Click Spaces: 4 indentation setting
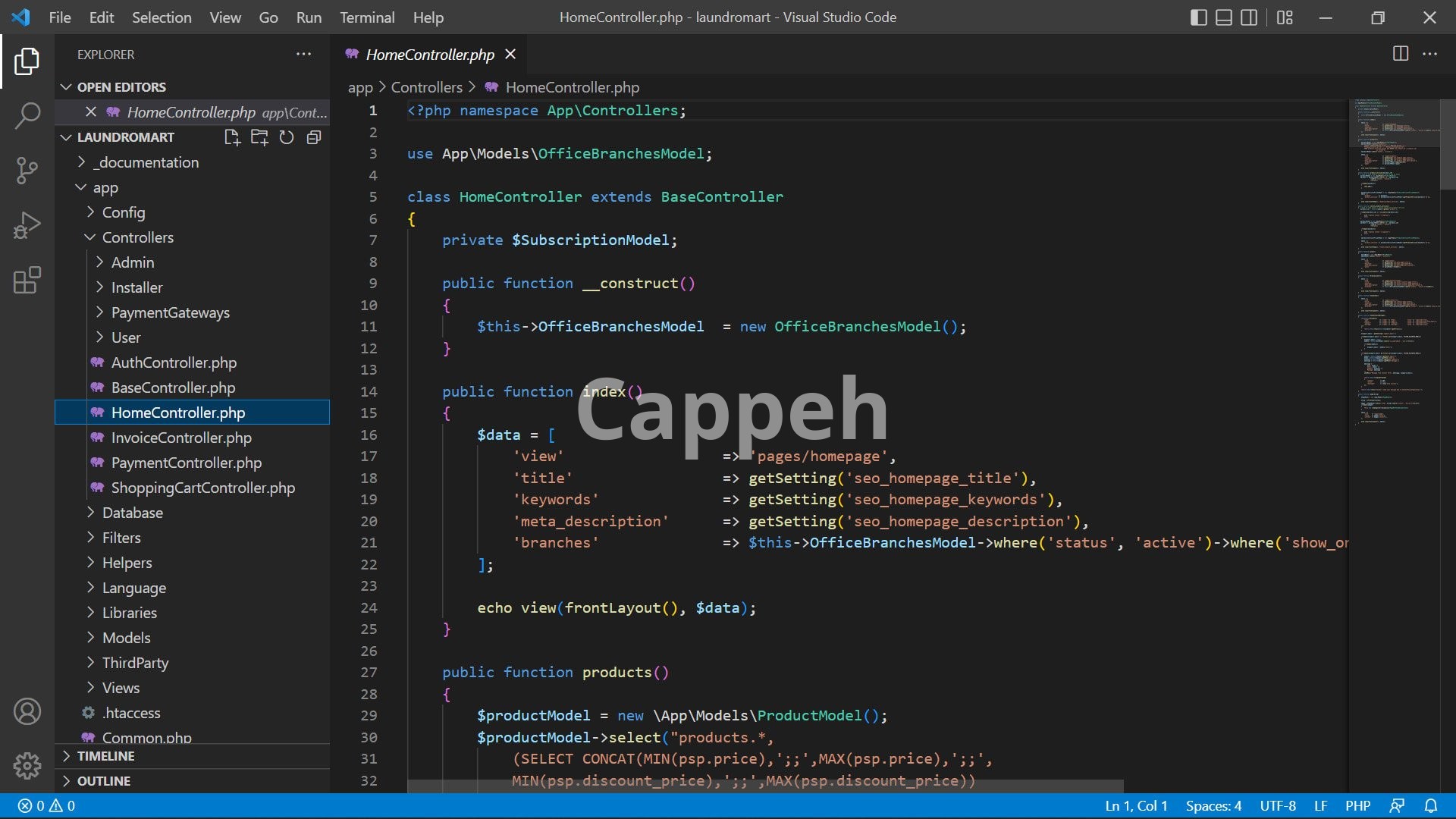 point(1213,806)
